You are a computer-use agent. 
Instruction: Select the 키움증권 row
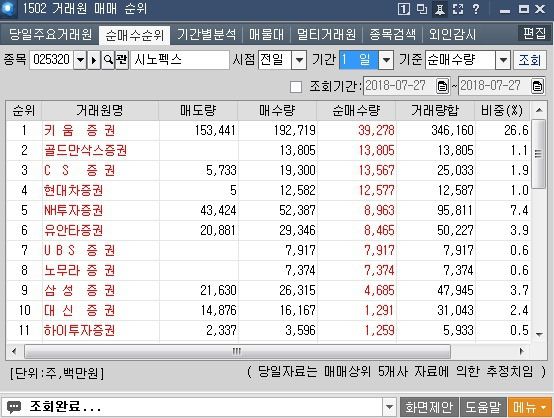[268, 130]
